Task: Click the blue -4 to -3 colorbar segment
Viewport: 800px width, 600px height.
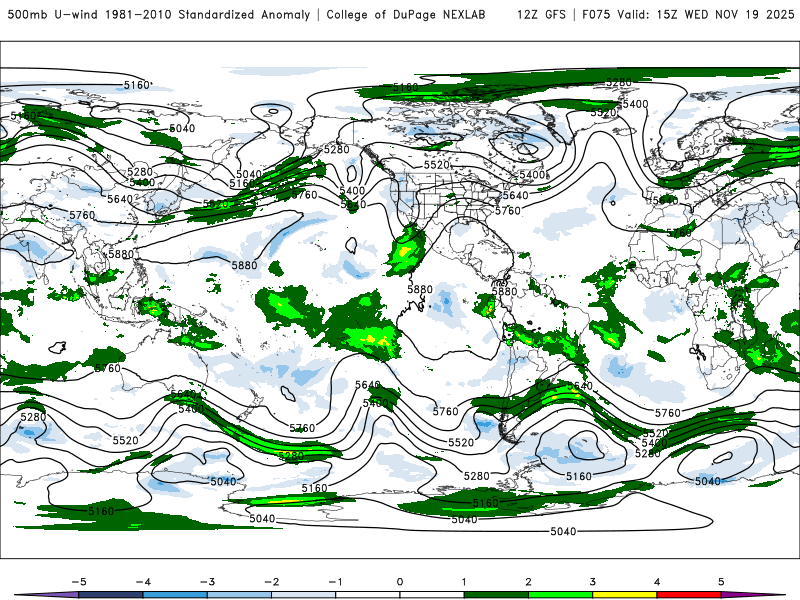Action: [175, 595]
